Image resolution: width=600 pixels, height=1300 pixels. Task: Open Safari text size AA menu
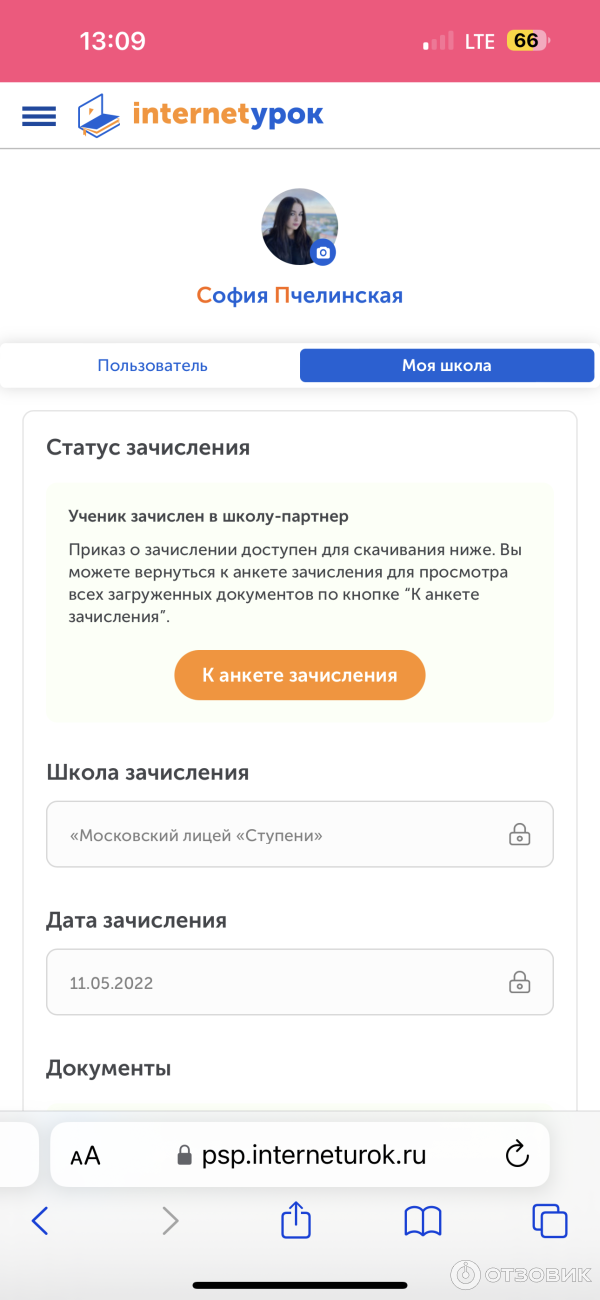pos(86,1156)
